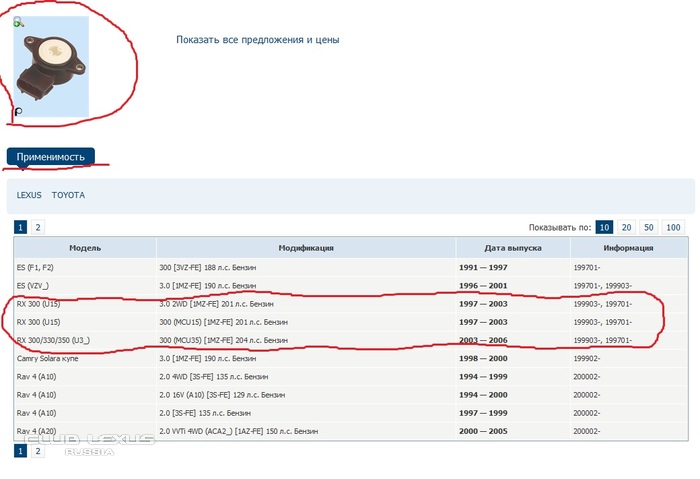The image size is (700, 479).
Task: Select the 'Camry Solara купе' table row
Action: coord(50,358)
